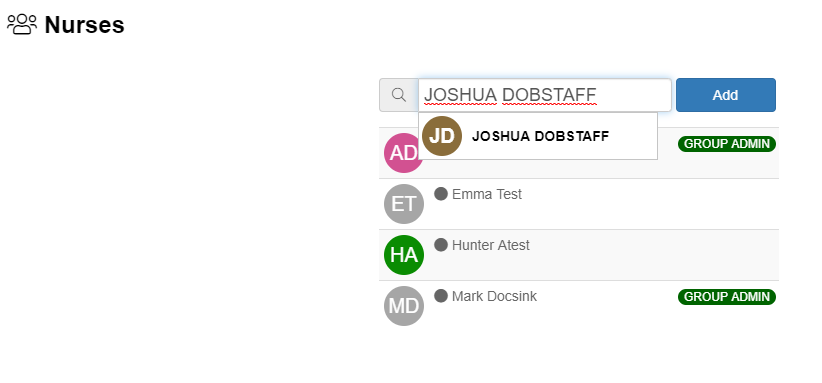
Task: Click the green HA avatar circle
Action: 404,255
